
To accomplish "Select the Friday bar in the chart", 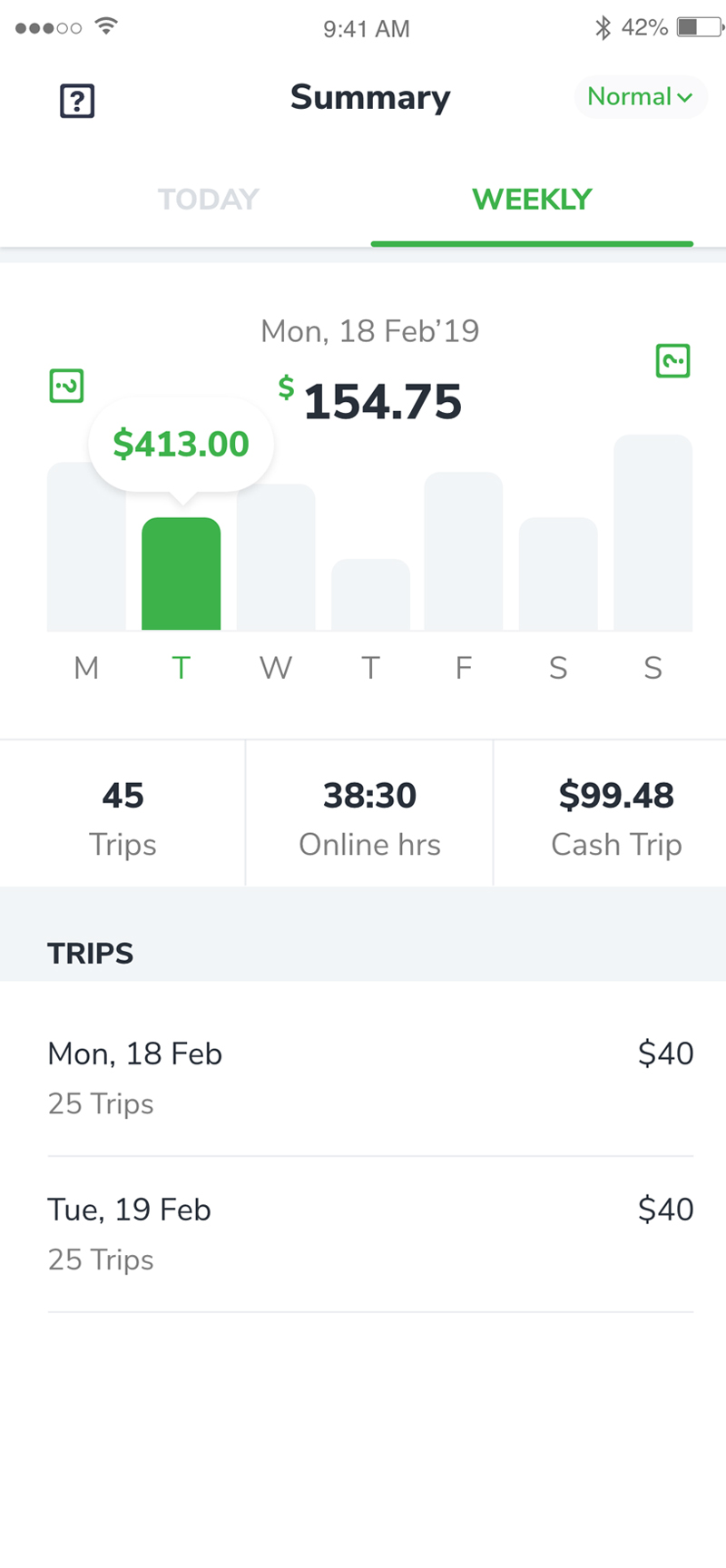I will tap(464, 551).
